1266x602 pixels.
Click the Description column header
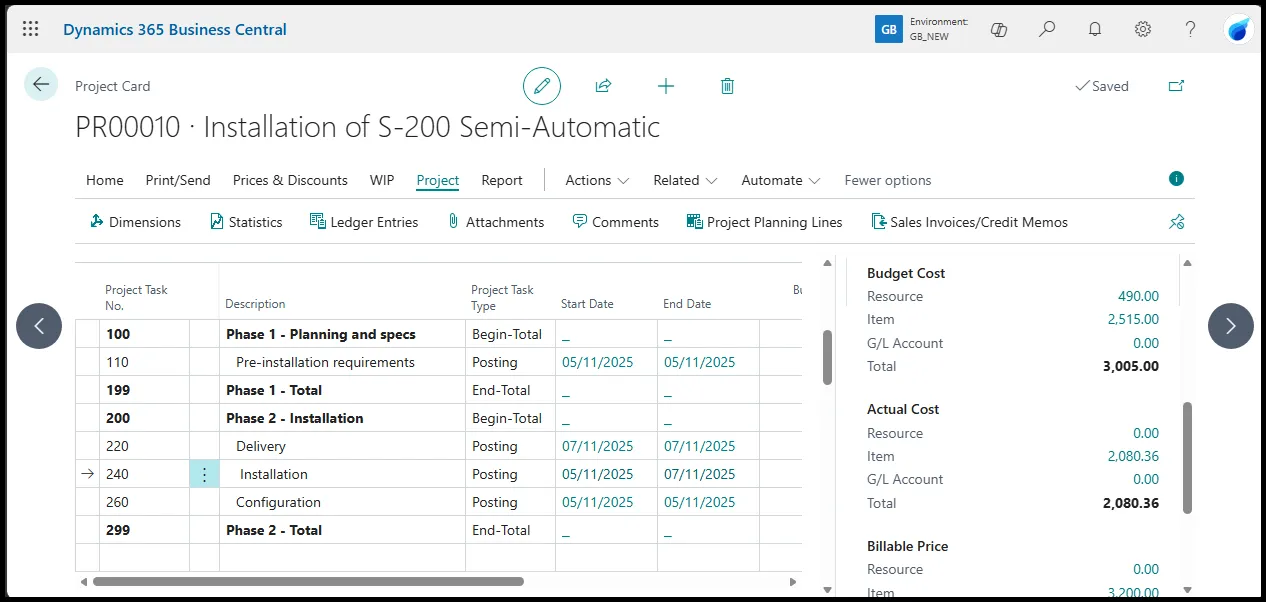pos(255,304)
